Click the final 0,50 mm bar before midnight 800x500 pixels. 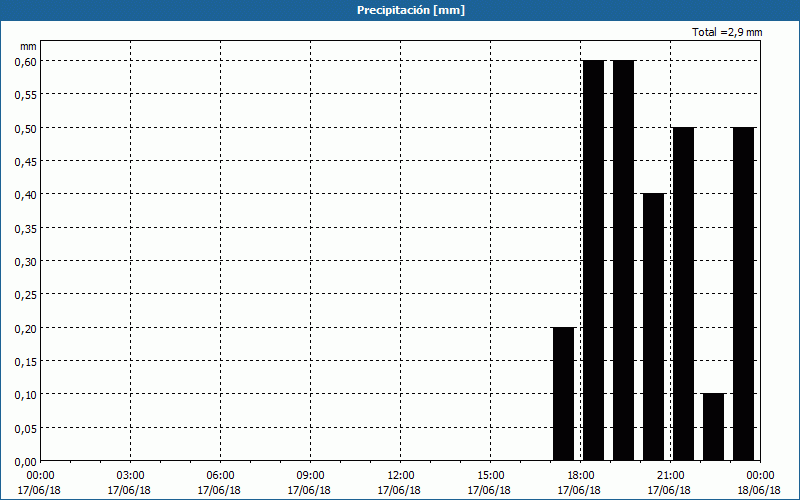[743, 294]
